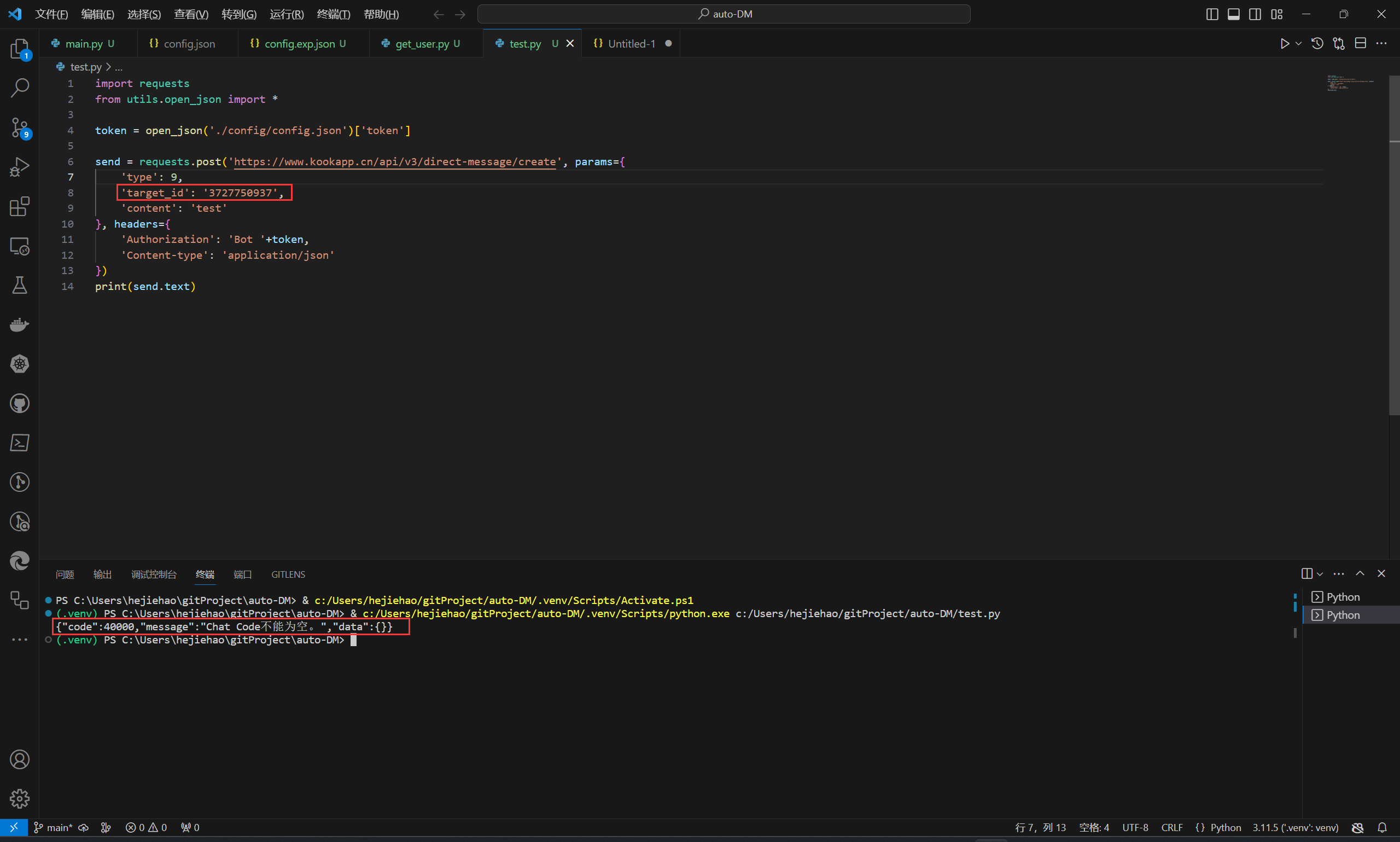The height and width of the screenshot is (842, 1400).
Task: Open the Manage gear icon
Action: (20, 799)
